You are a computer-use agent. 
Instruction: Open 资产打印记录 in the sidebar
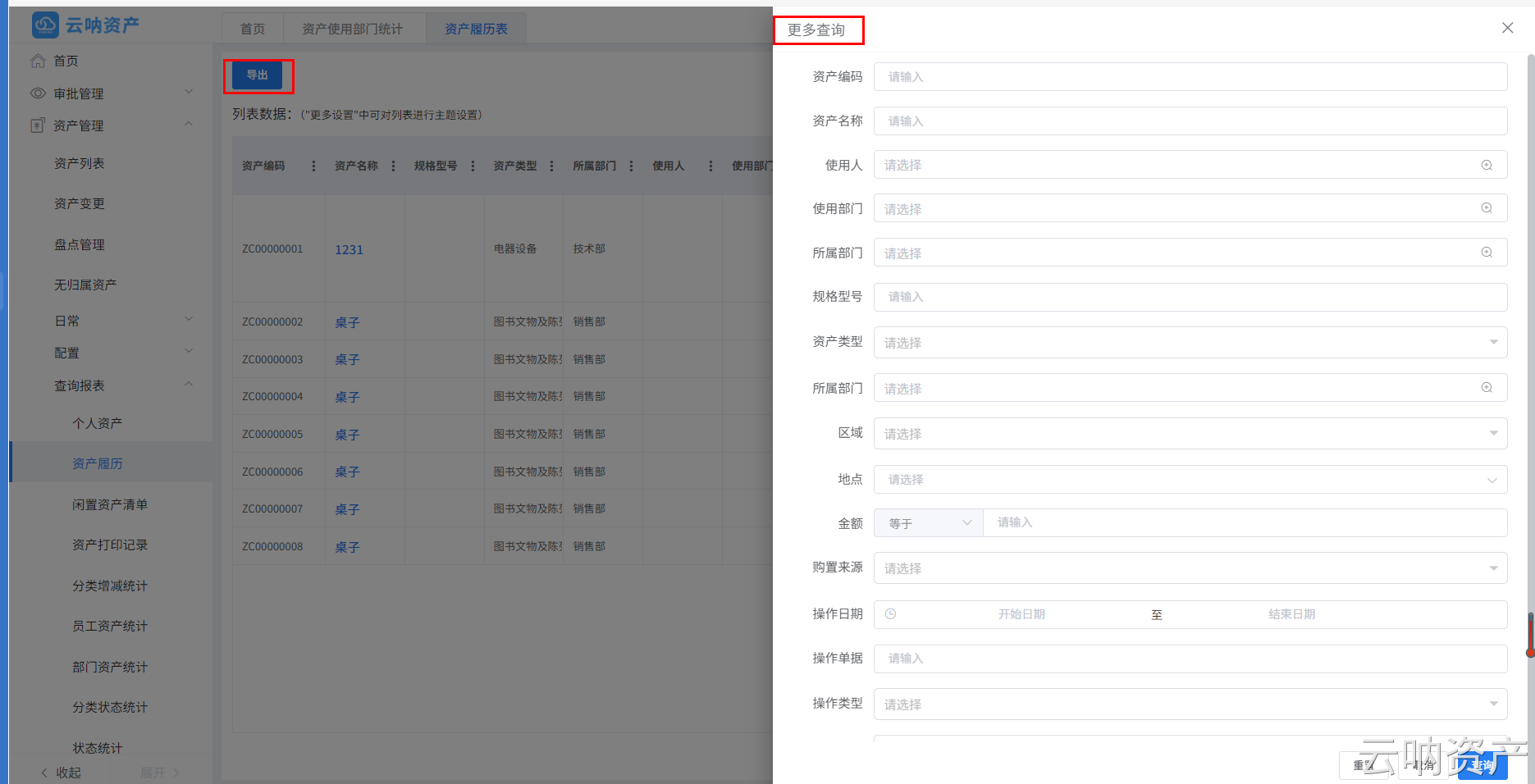[110, 545]
